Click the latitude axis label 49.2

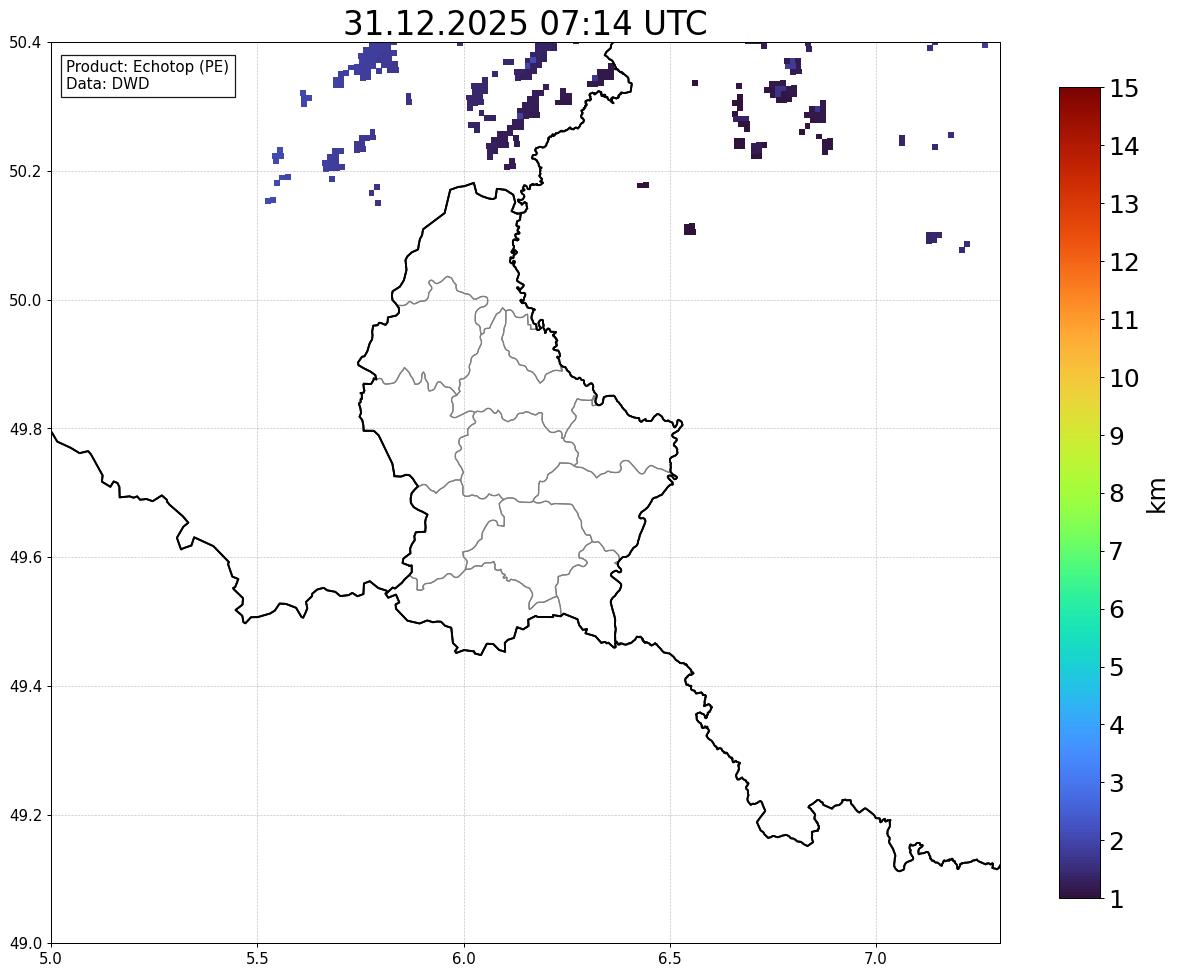pos(24,815)
